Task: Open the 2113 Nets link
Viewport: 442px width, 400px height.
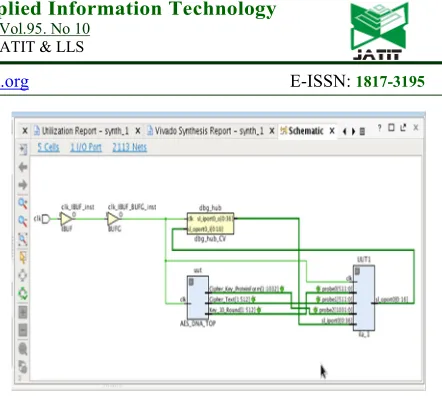Action: point(130,147)
